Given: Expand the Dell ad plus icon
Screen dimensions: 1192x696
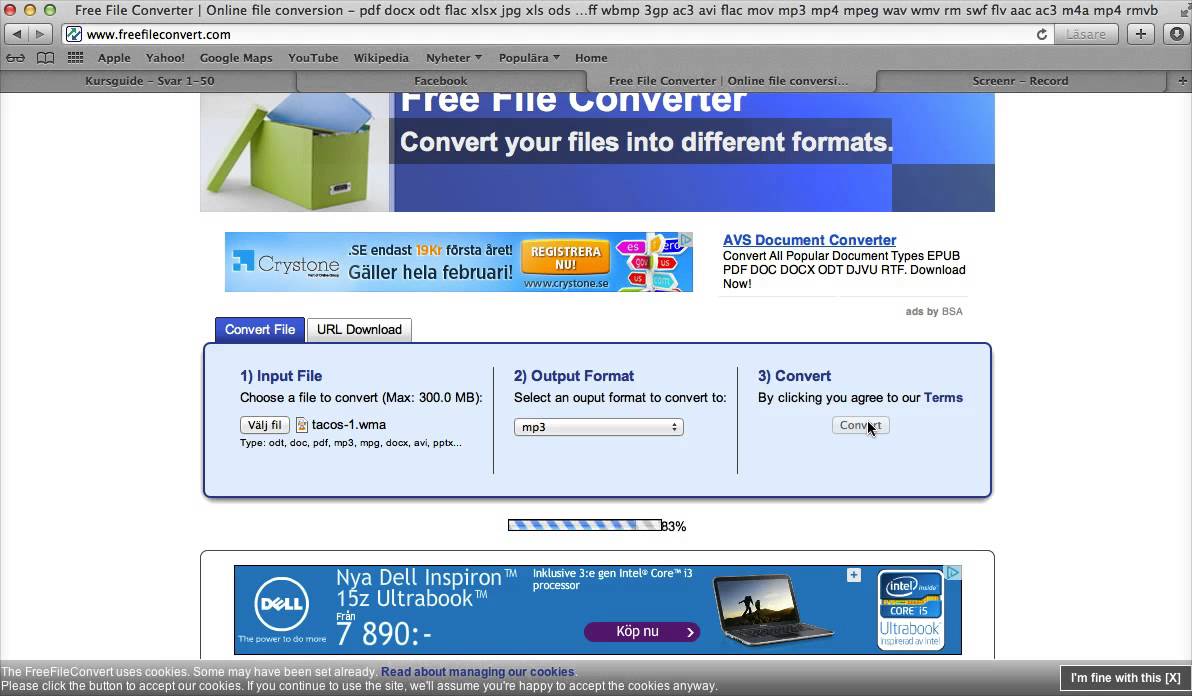Looking at the screenshot, I should click(x=854, y=575).
